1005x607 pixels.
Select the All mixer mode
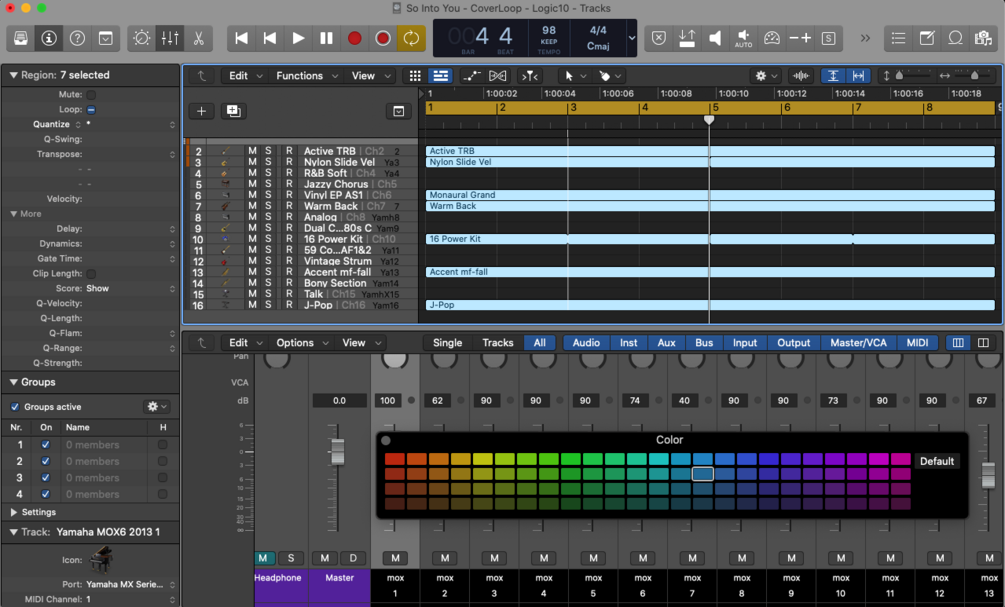[540, 343]
